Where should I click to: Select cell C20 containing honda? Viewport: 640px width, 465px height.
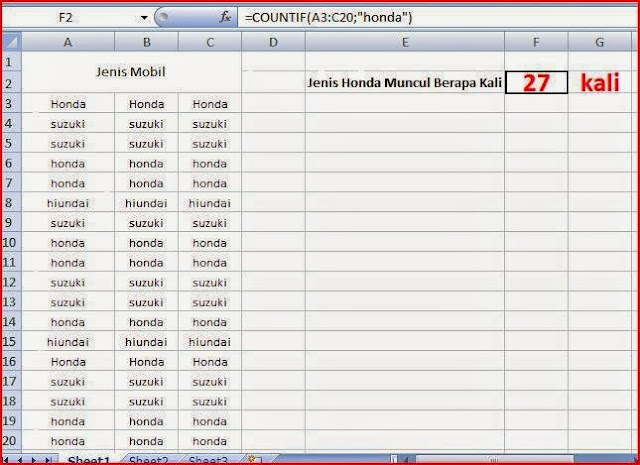210,441
